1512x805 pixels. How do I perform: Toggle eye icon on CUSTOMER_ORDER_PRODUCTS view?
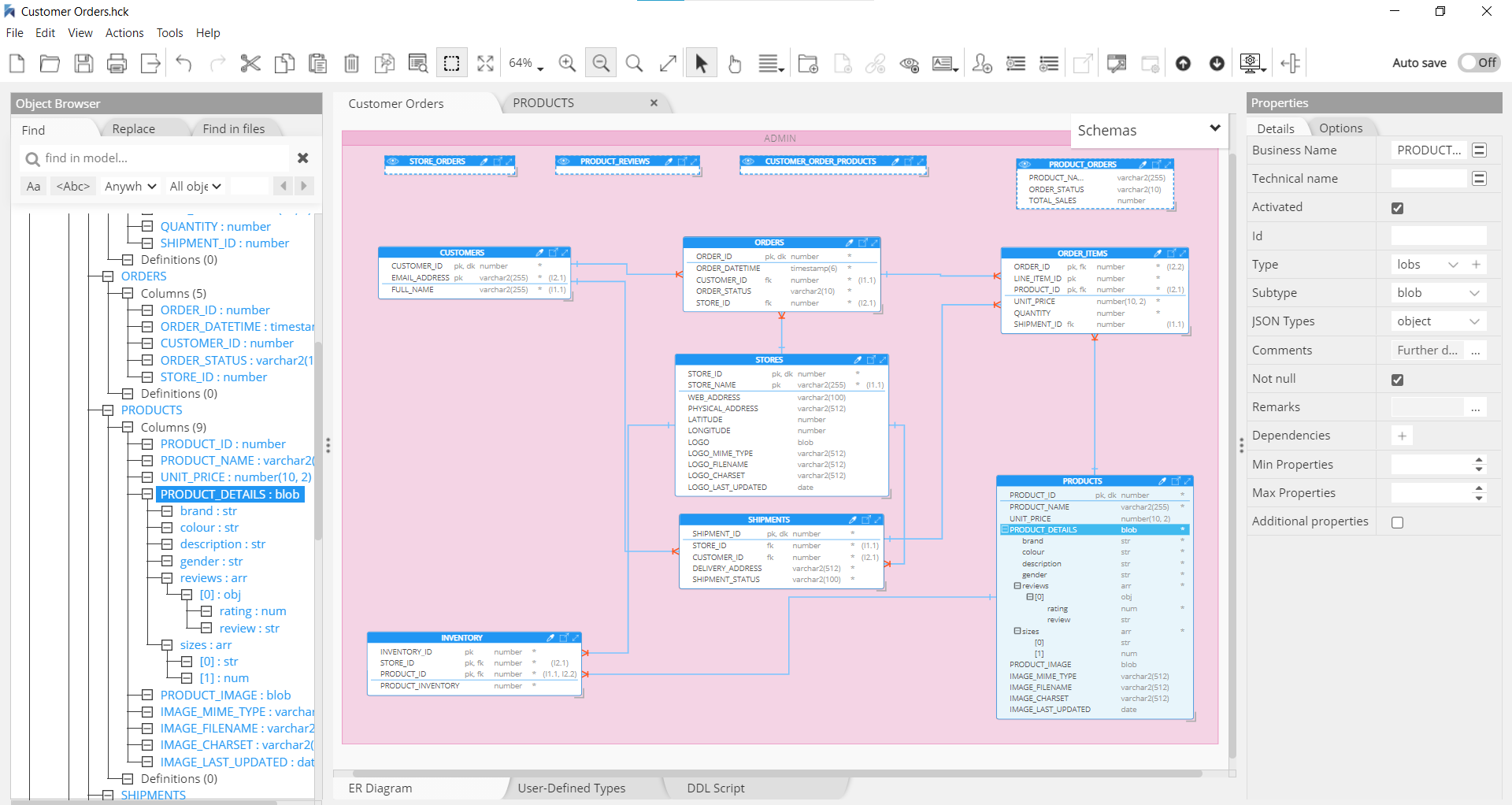[x=748, y=161]
